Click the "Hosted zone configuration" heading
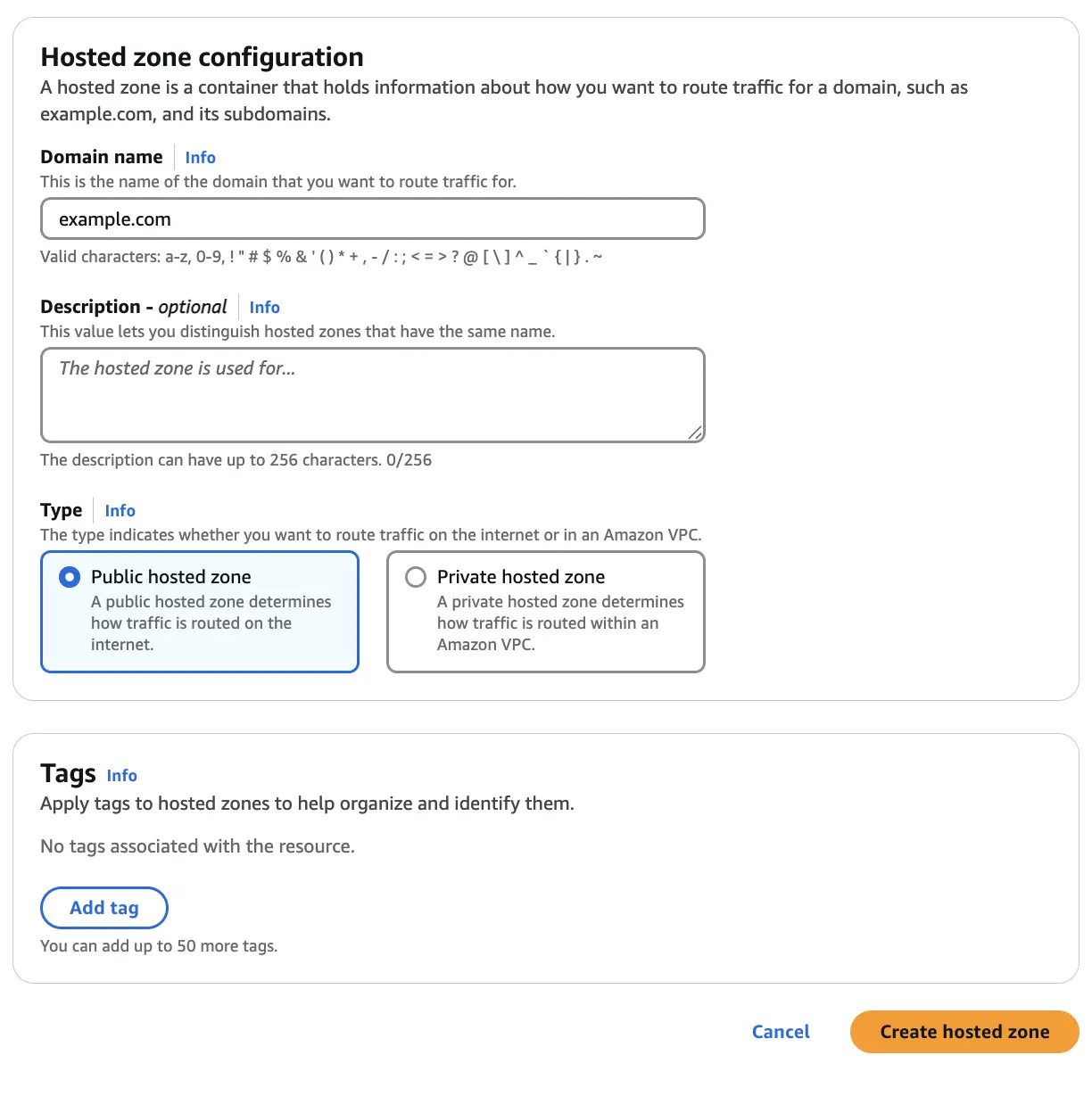 (x=202, y=57)
